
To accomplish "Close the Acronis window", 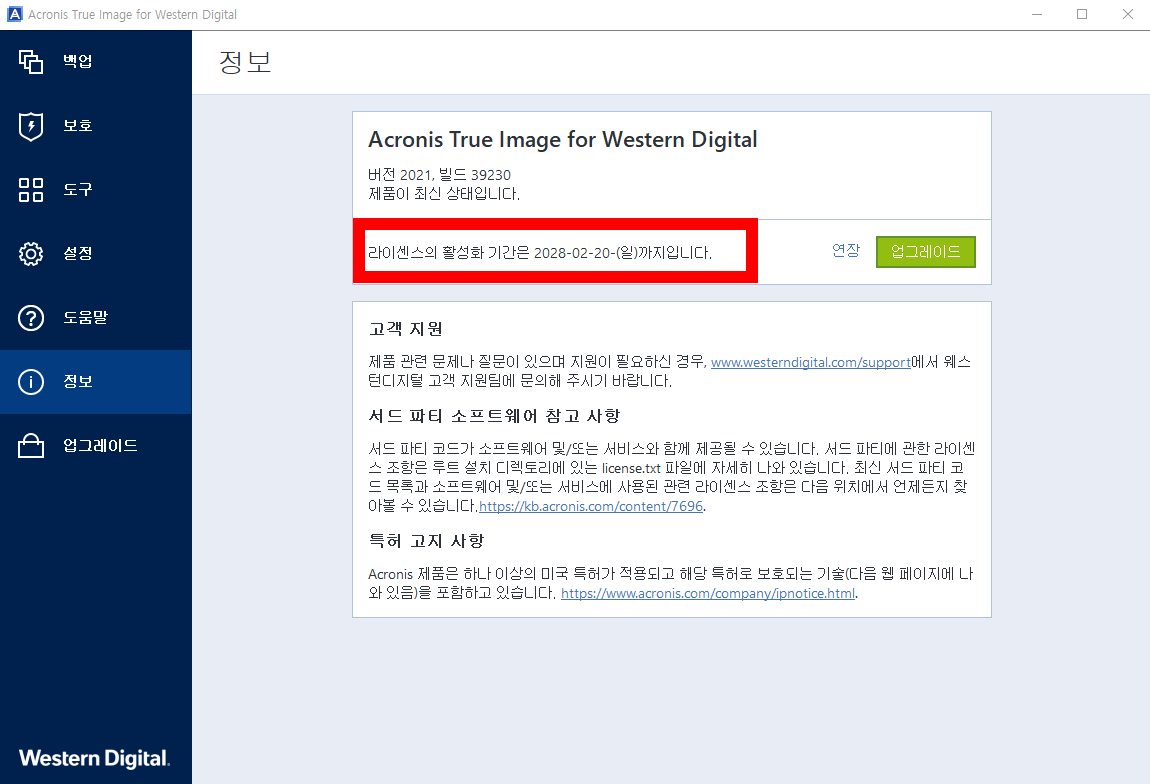I will (x=1127, y=14).
